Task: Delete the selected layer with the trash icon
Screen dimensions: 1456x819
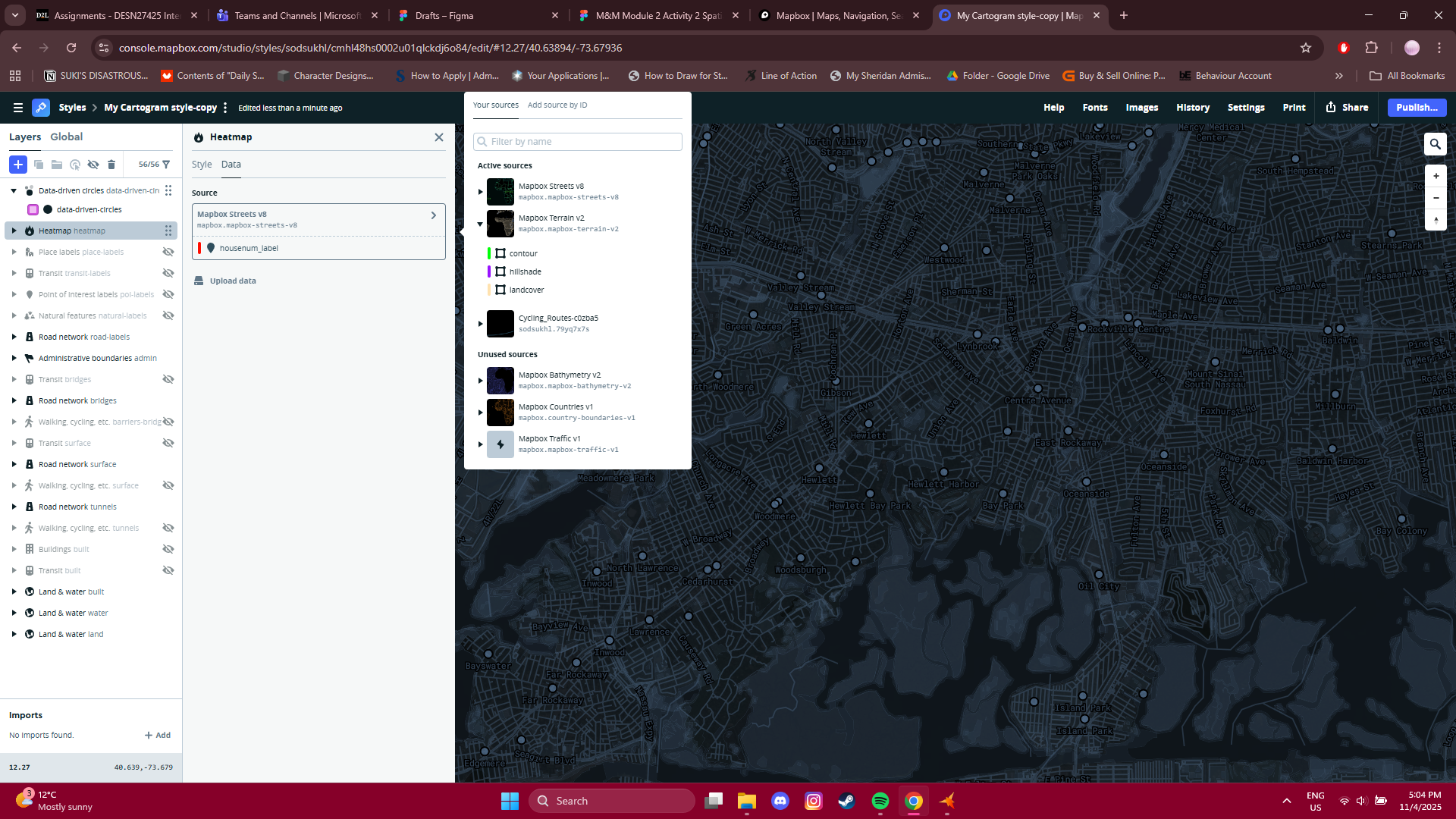Action: click(x=111, y=165)
